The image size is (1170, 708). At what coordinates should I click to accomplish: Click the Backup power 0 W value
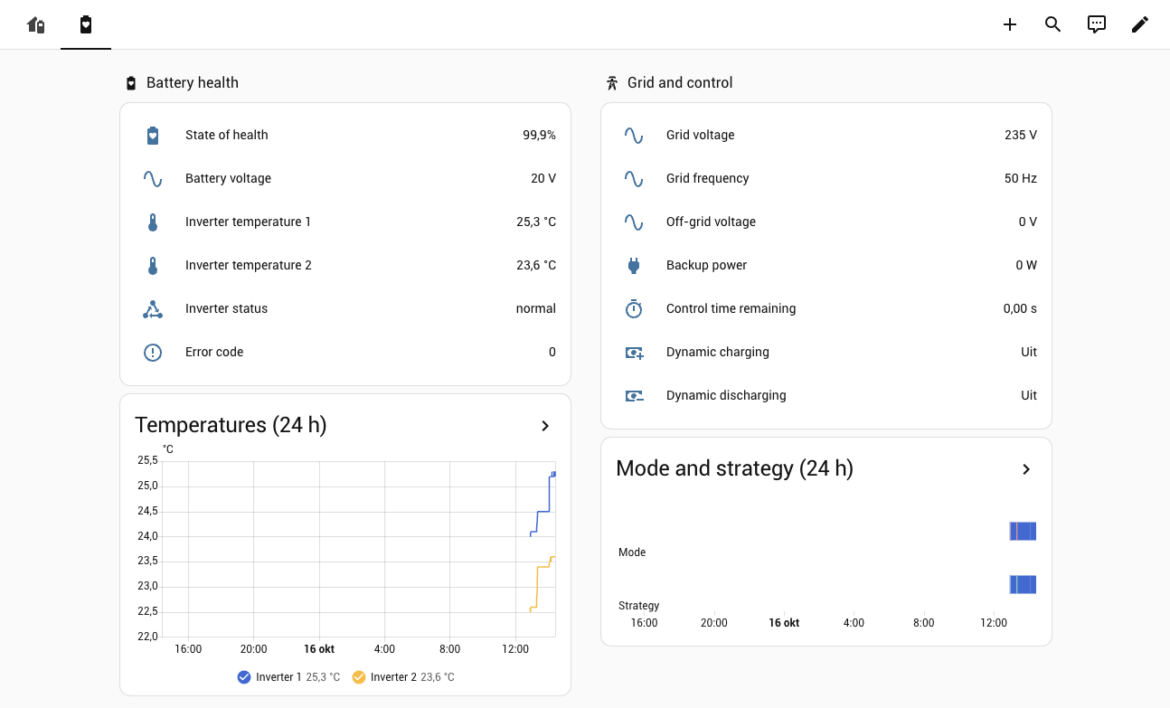pos(1026,265)
